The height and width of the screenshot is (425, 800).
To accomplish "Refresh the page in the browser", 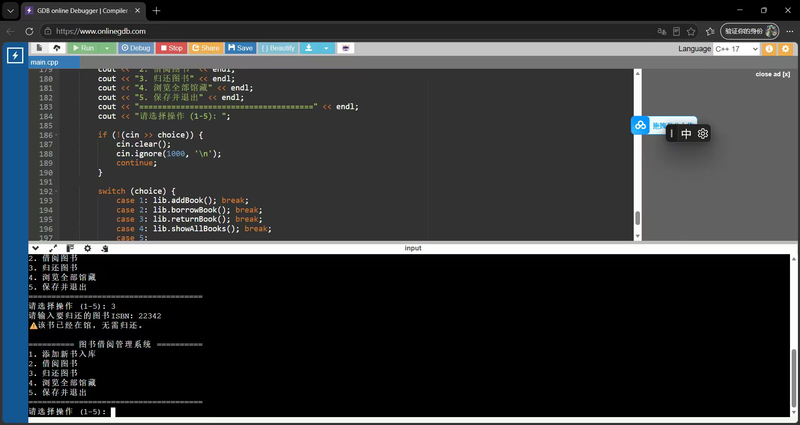I will [29, 31].
